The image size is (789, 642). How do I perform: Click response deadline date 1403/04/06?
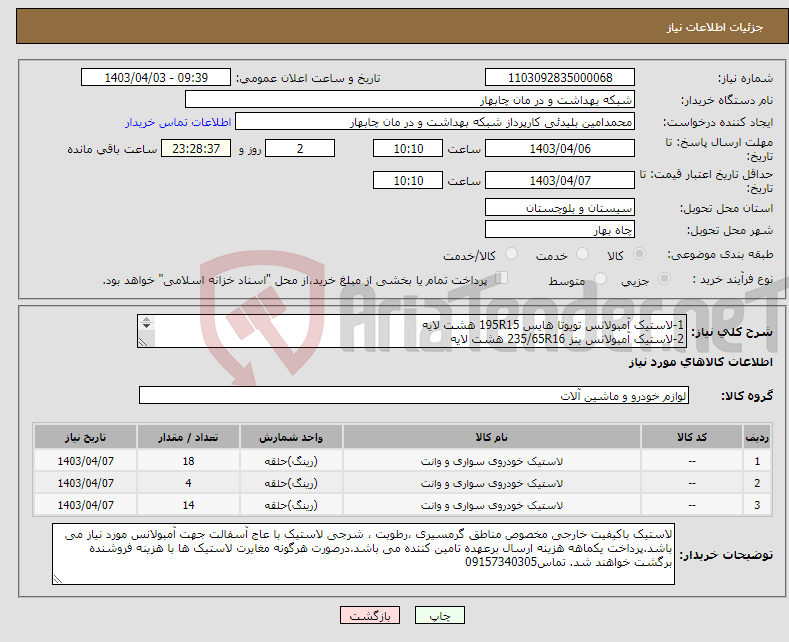(560, 148)
